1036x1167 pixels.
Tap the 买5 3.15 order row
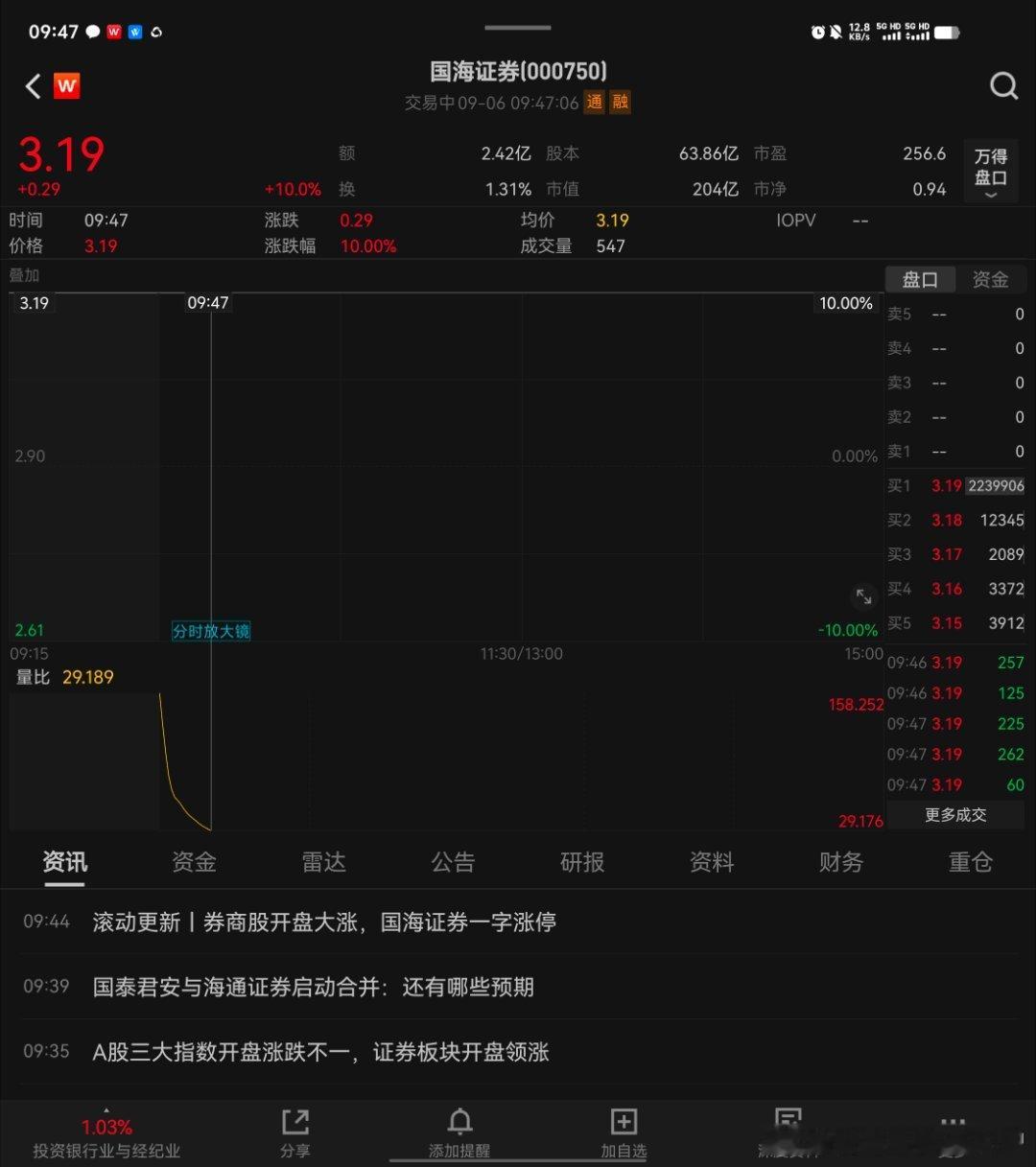pos(955,623)
